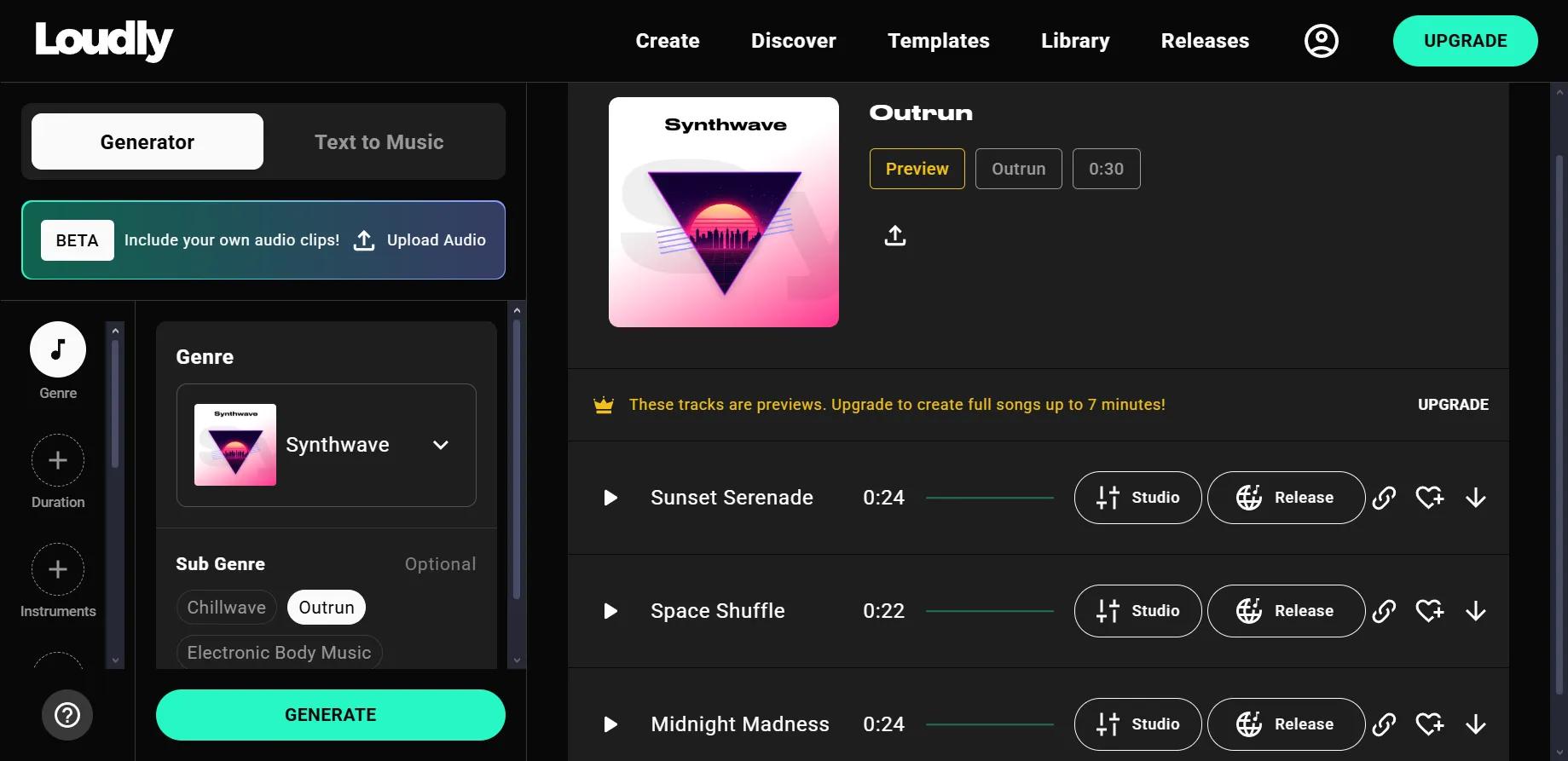Open the help question mark icon
Image resolution: width=1568 pixels, height=761 pixels.
click(67, 715)
